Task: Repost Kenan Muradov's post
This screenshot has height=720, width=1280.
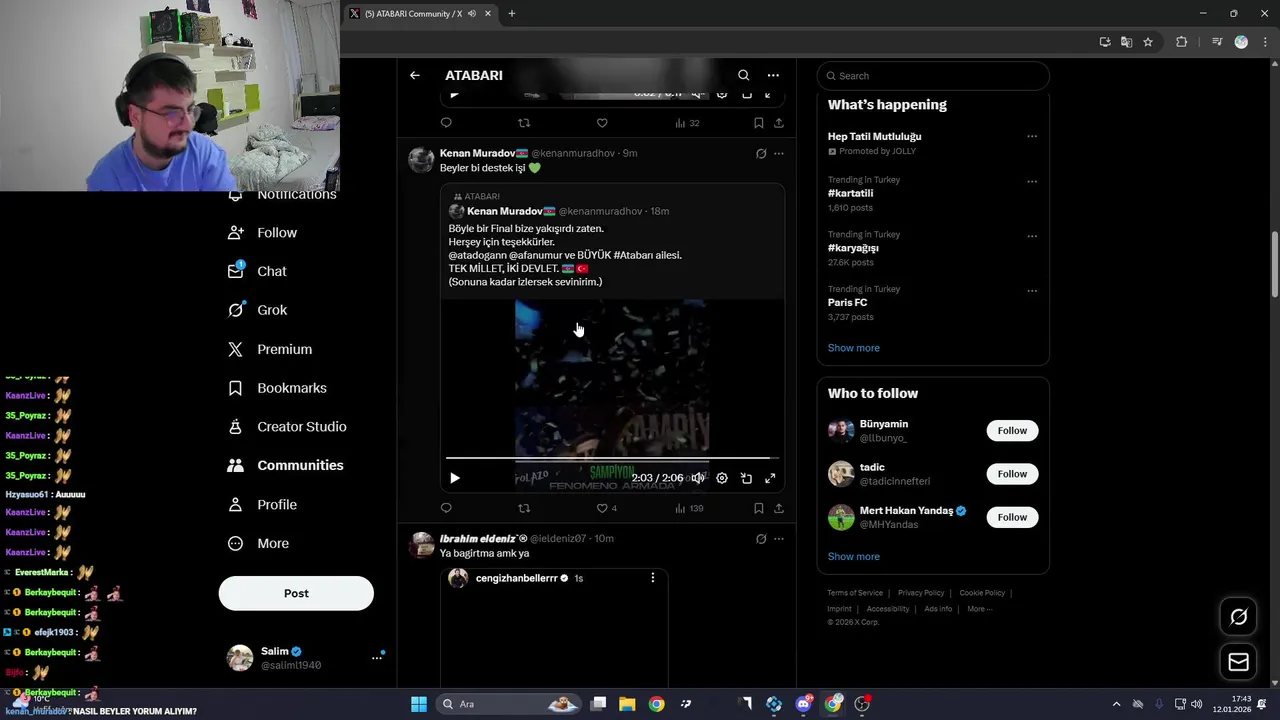Action: [524, 508]
